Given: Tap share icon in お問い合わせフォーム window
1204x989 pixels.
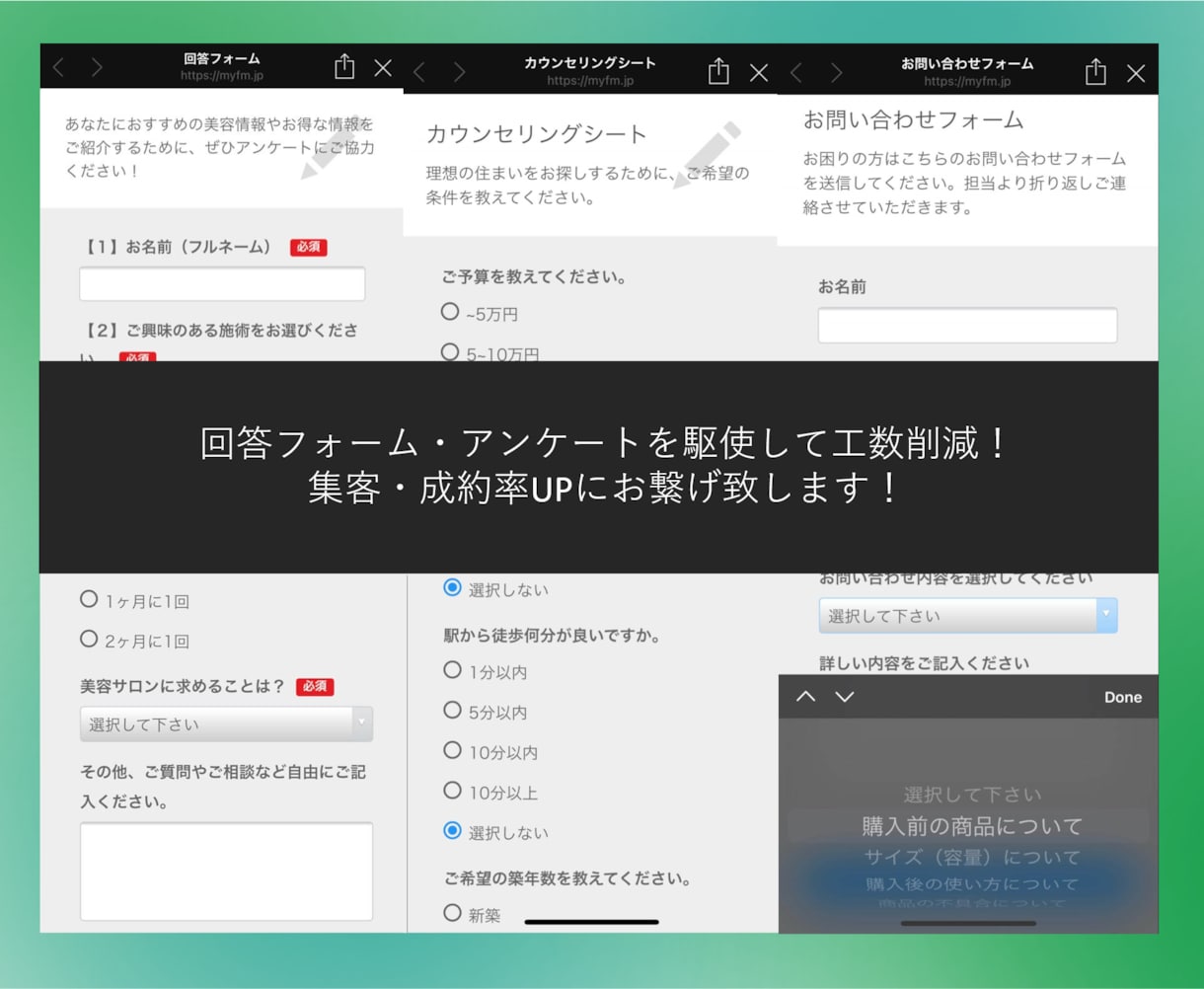Looking at the screenshot, I should [x=1095, y=71].
